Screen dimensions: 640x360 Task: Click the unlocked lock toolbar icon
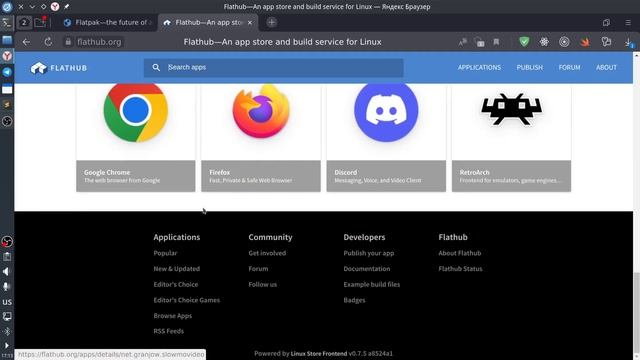pos(479,42)
